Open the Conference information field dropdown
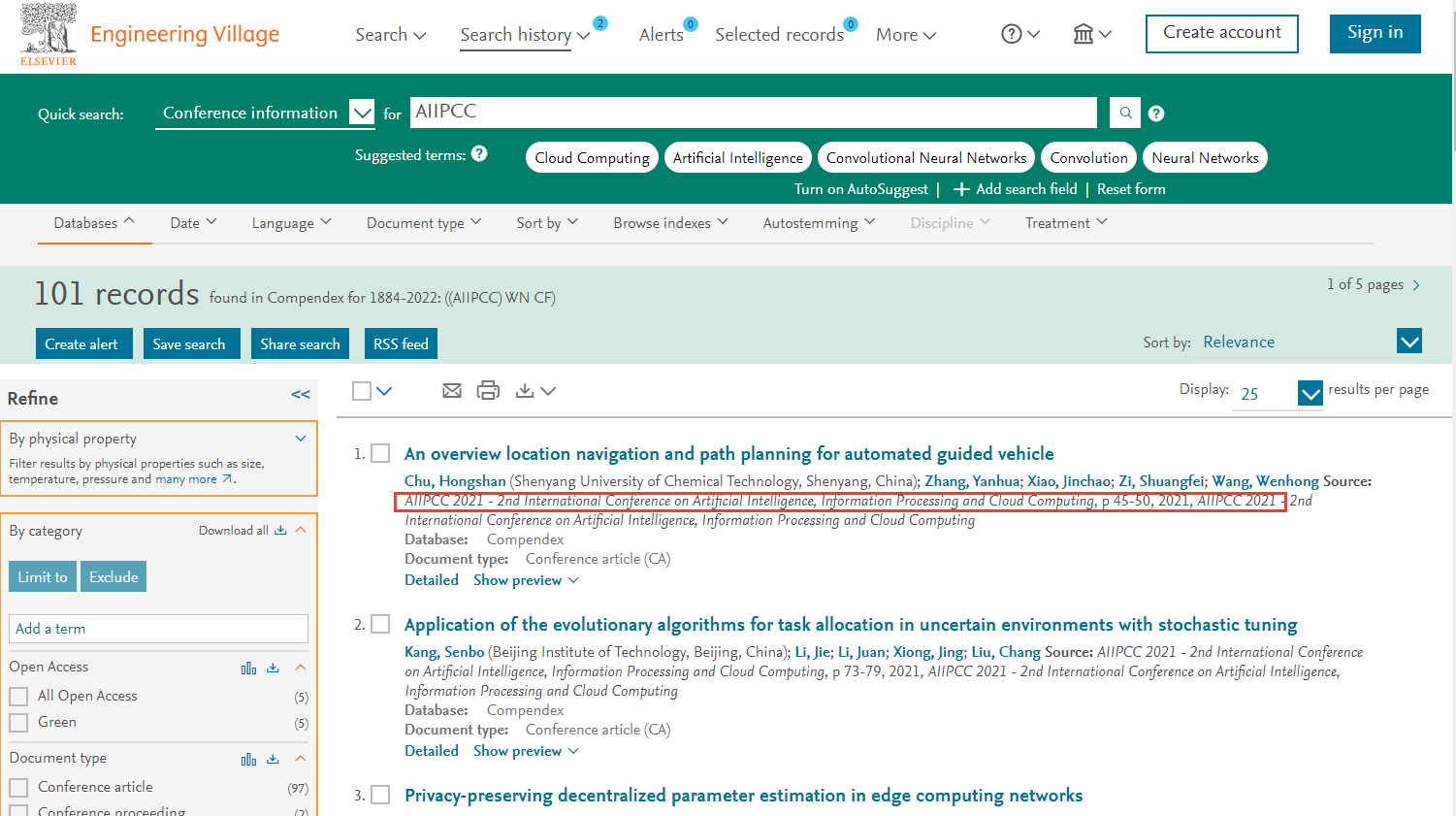1456x816 pixels. tap(362, 114)
